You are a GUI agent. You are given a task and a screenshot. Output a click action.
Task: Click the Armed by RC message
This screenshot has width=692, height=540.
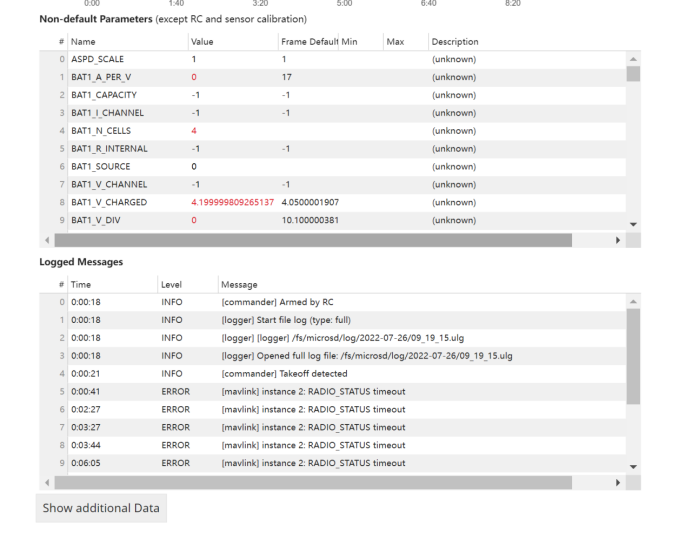point(277,302)
